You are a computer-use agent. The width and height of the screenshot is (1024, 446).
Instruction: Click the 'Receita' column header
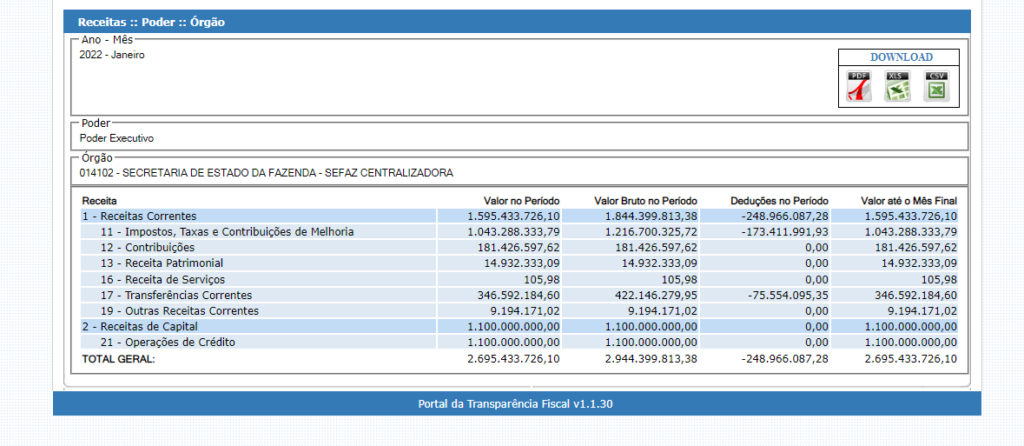click(99, 200)
